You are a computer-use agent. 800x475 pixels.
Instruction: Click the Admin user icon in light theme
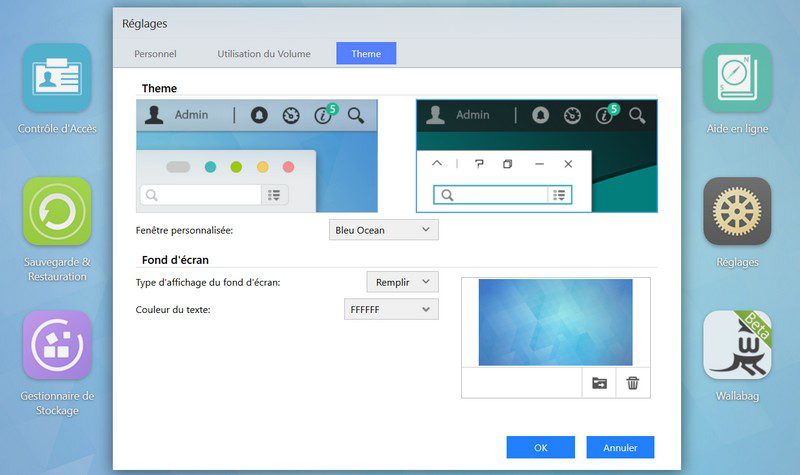click(154, 115)
